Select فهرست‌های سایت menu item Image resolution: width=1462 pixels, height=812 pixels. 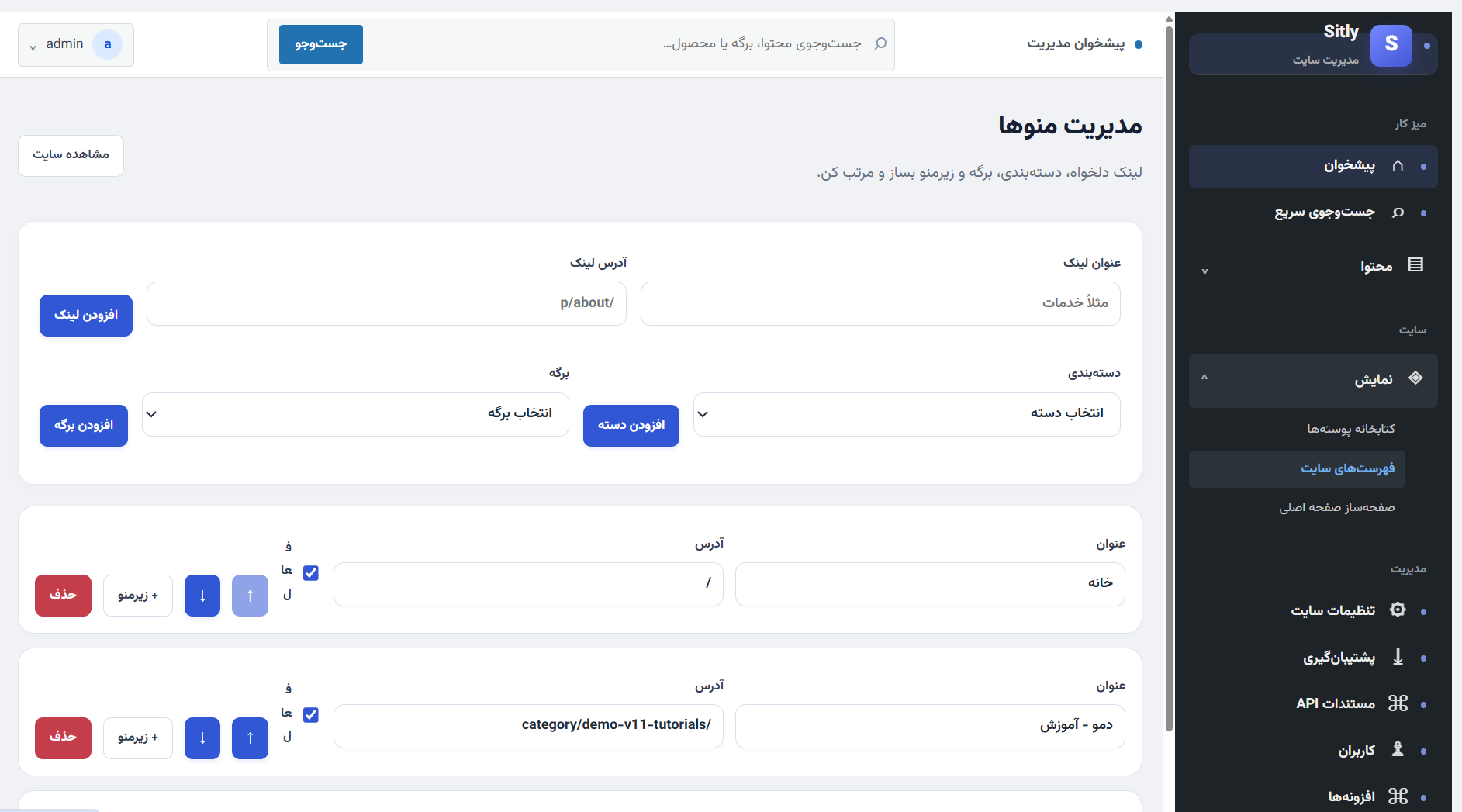1298,469
